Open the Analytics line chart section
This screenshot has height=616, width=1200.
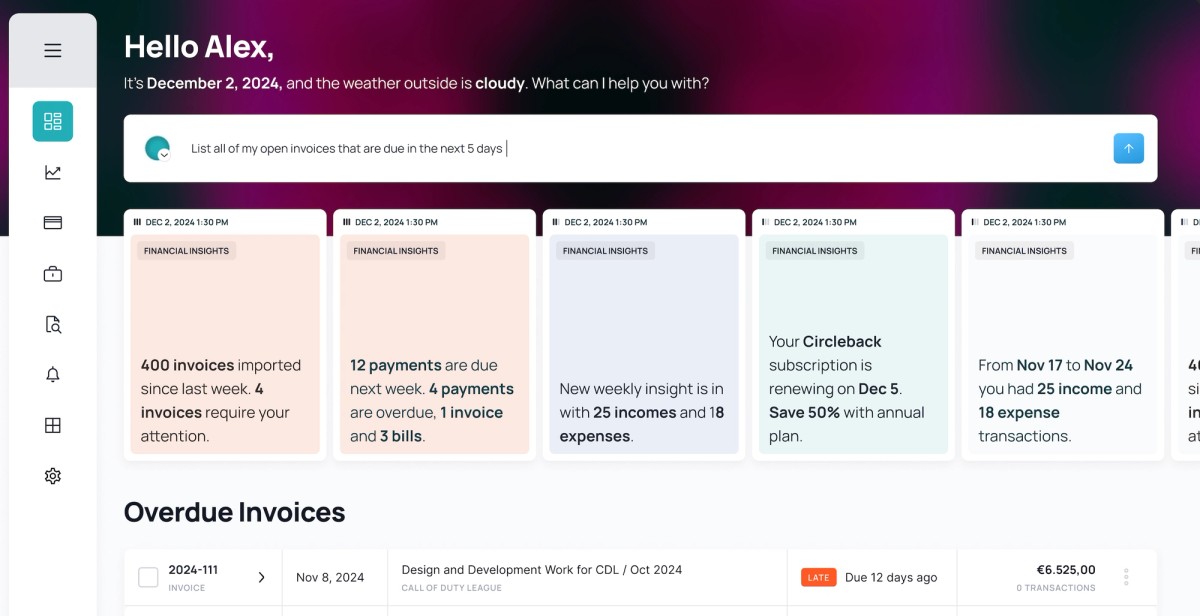click(x=52, y=171)
